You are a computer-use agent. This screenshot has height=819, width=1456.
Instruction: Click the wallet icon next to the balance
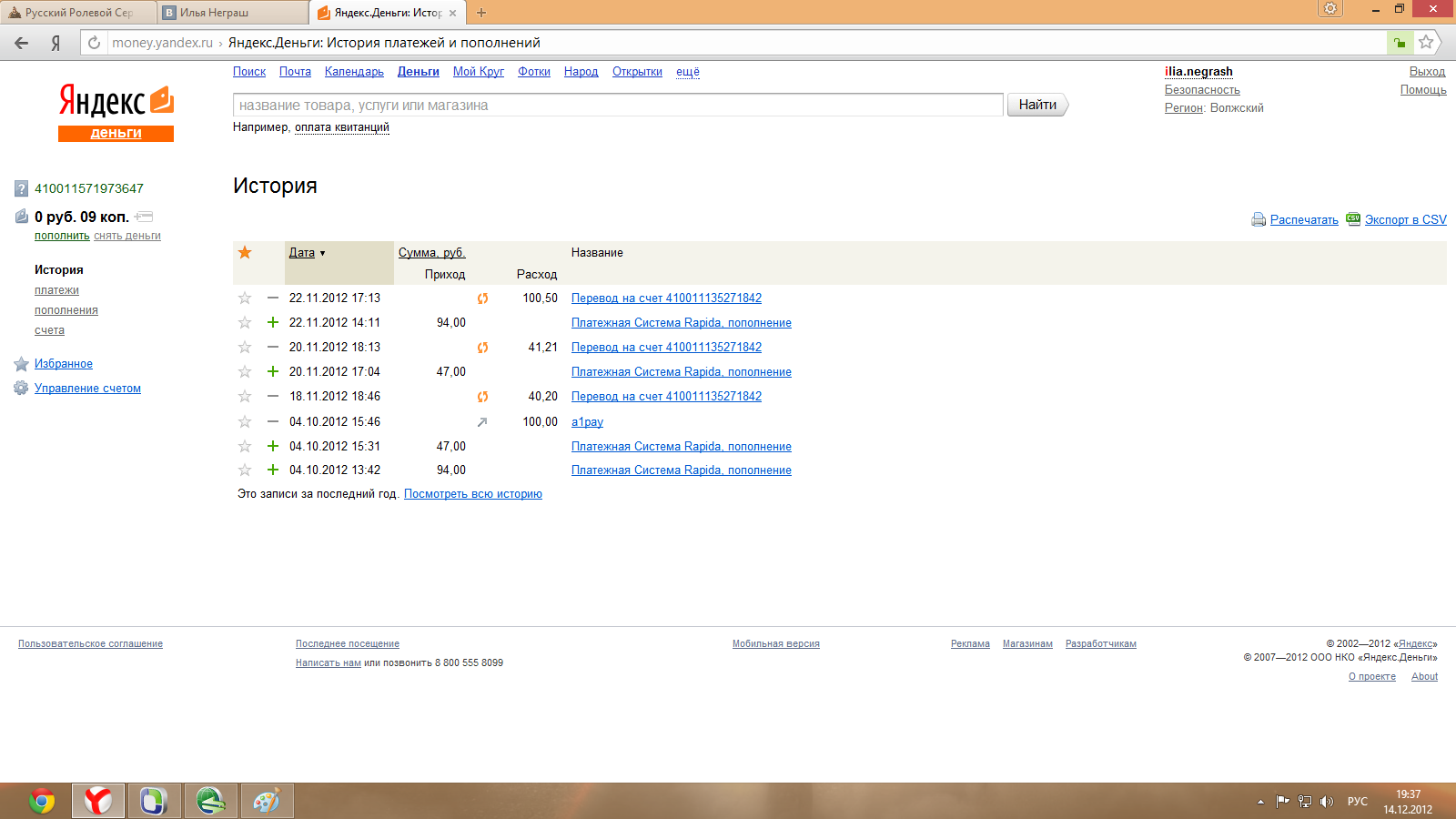point(22,217)
